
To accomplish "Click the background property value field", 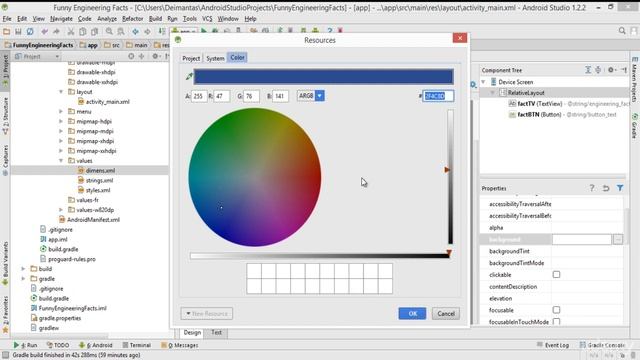I will tap(582, 239).
